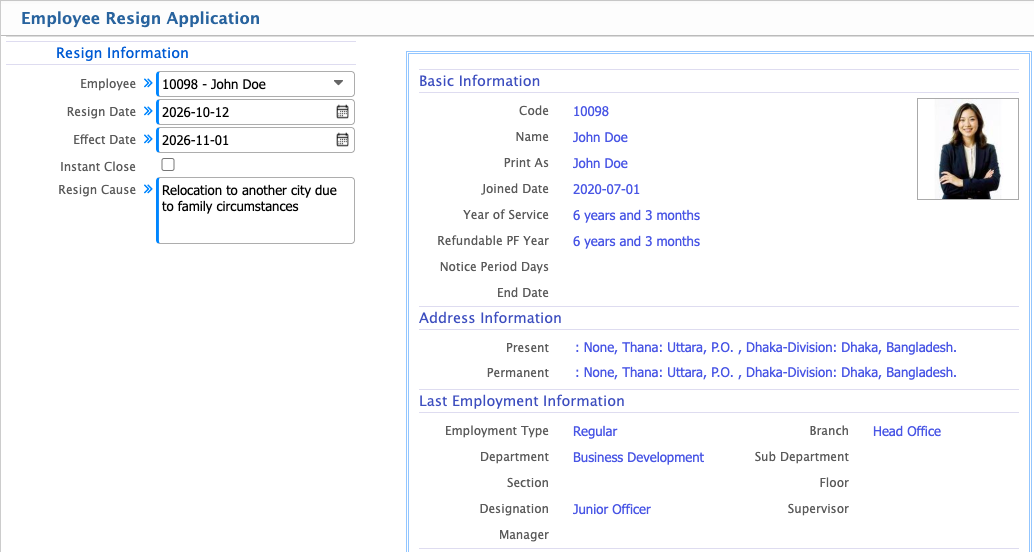Image resolution: width=1034 pixels, height=552 pixels.
Task: Click the Basic Information section heading
Action: tap(479, 81)
